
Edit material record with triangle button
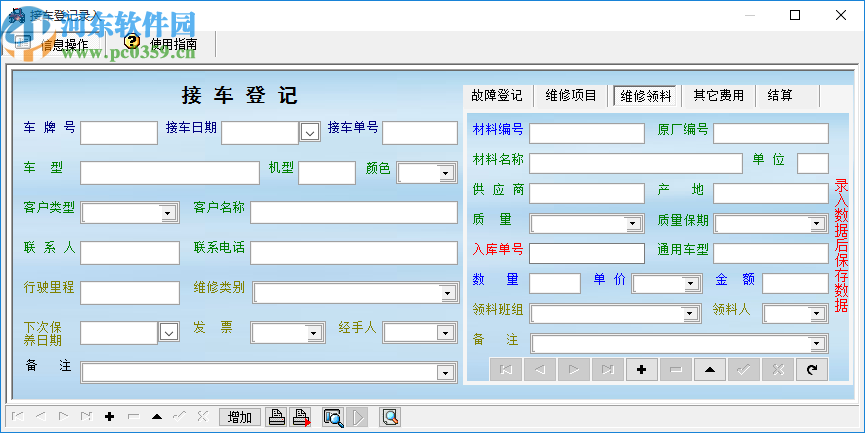coord(710,370)
